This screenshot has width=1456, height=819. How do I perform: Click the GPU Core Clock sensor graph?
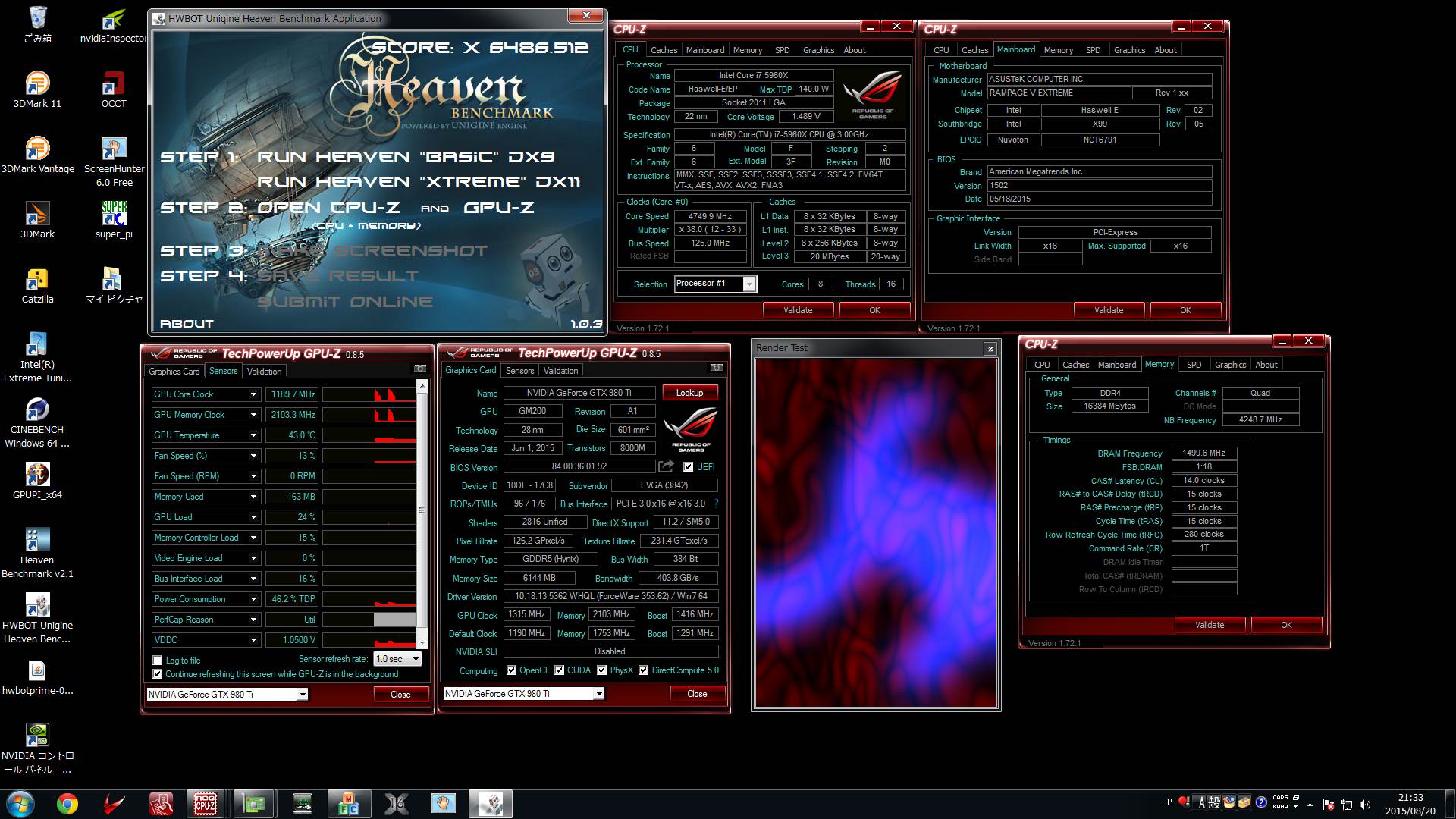pyautogui.click(x=369, y=394)
